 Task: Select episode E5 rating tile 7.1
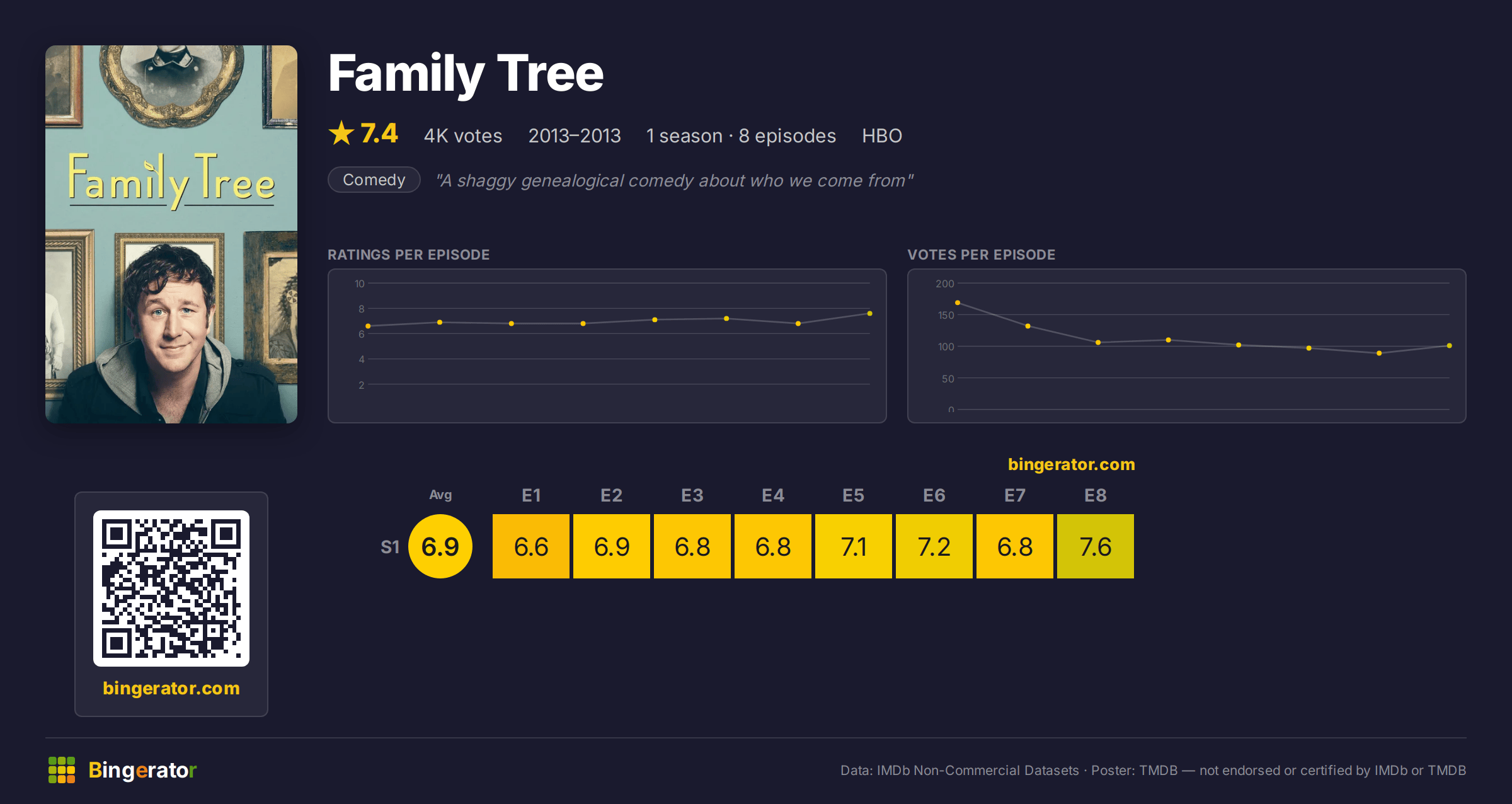coord(854,546)
